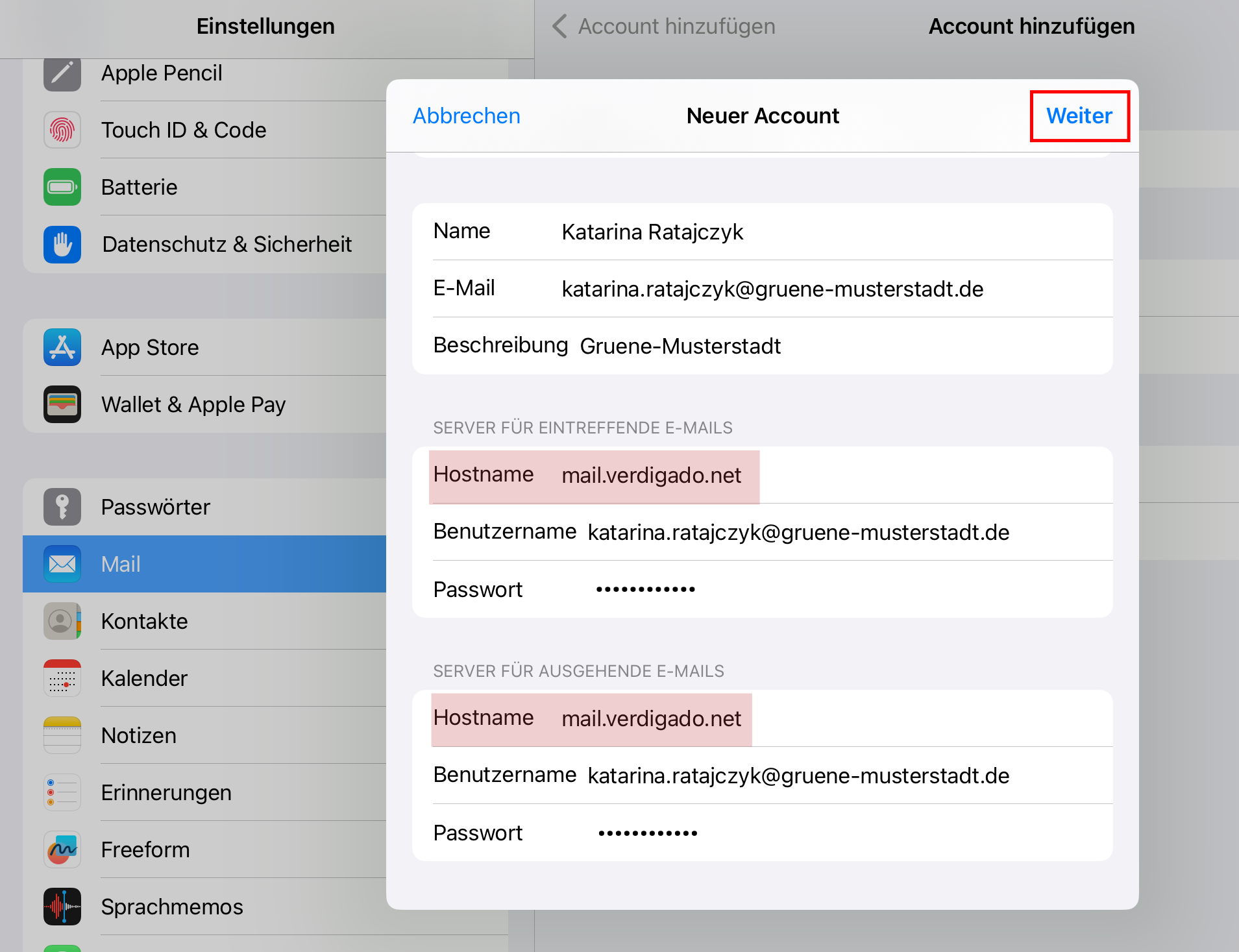Open Sprachmemos settings row
This screenshot has width=1239, height=952.
coord(204,907)
